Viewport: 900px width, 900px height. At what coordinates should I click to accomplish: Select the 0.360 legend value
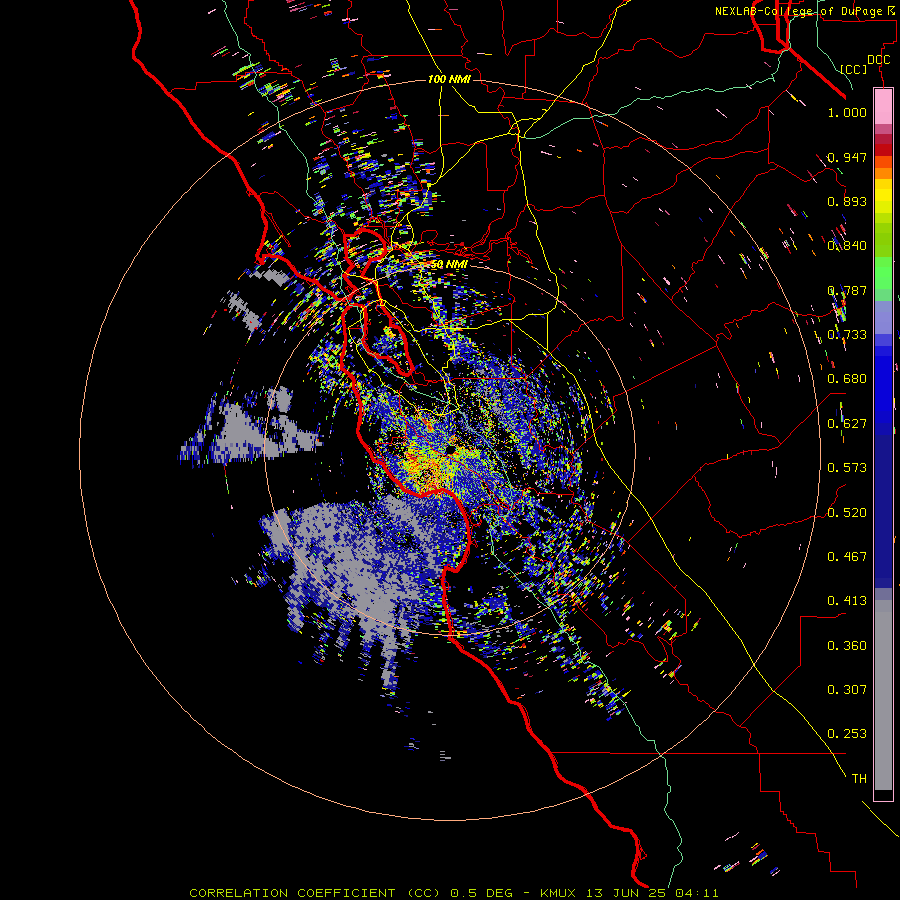[x=847, y=646]
